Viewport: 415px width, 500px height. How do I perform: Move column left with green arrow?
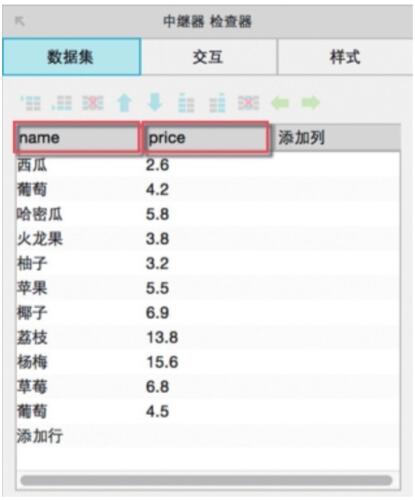point(280,103)
